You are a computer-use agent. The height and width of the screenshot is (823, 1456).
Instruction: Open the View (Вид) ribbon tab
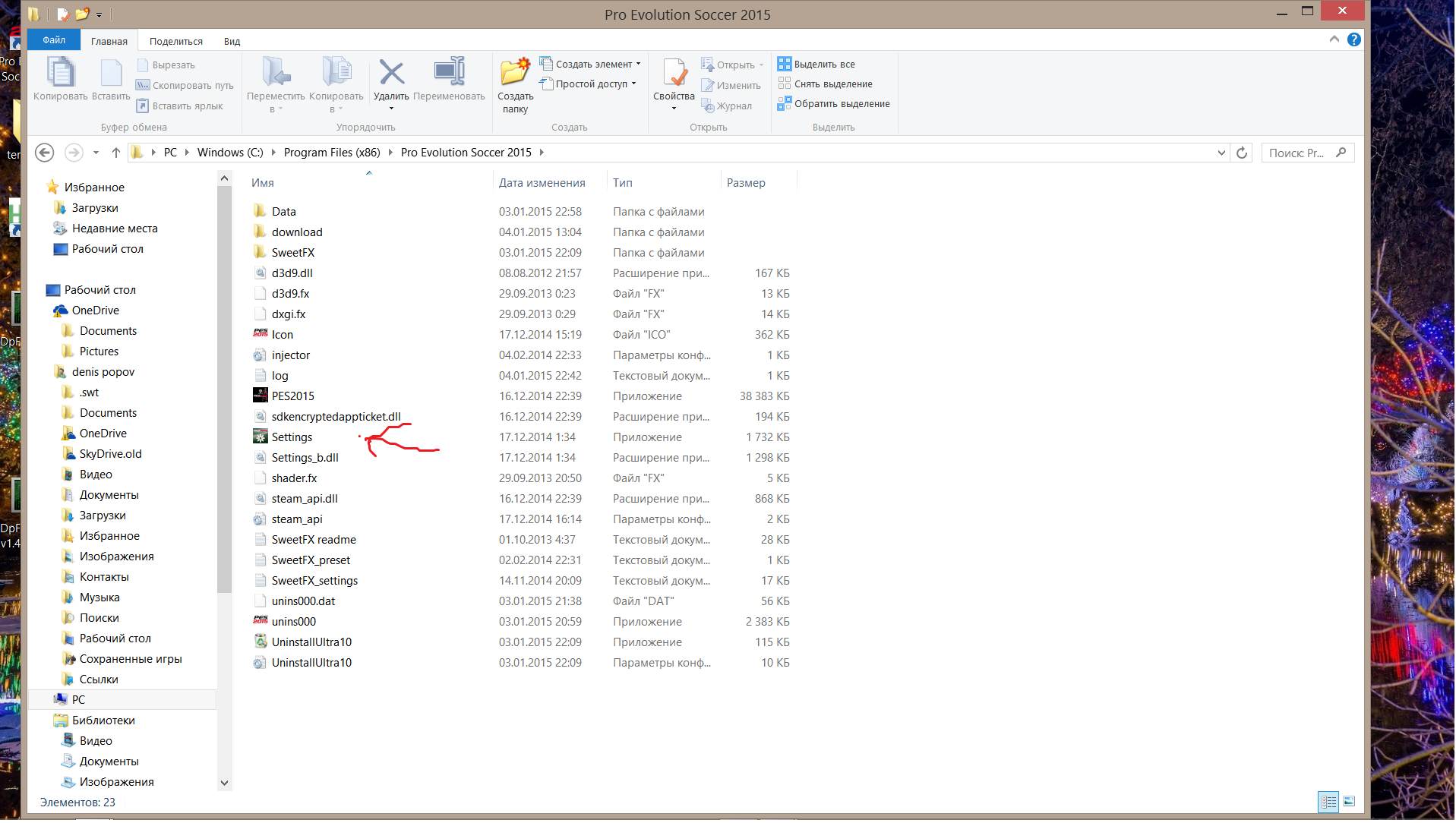pos(232,42)
